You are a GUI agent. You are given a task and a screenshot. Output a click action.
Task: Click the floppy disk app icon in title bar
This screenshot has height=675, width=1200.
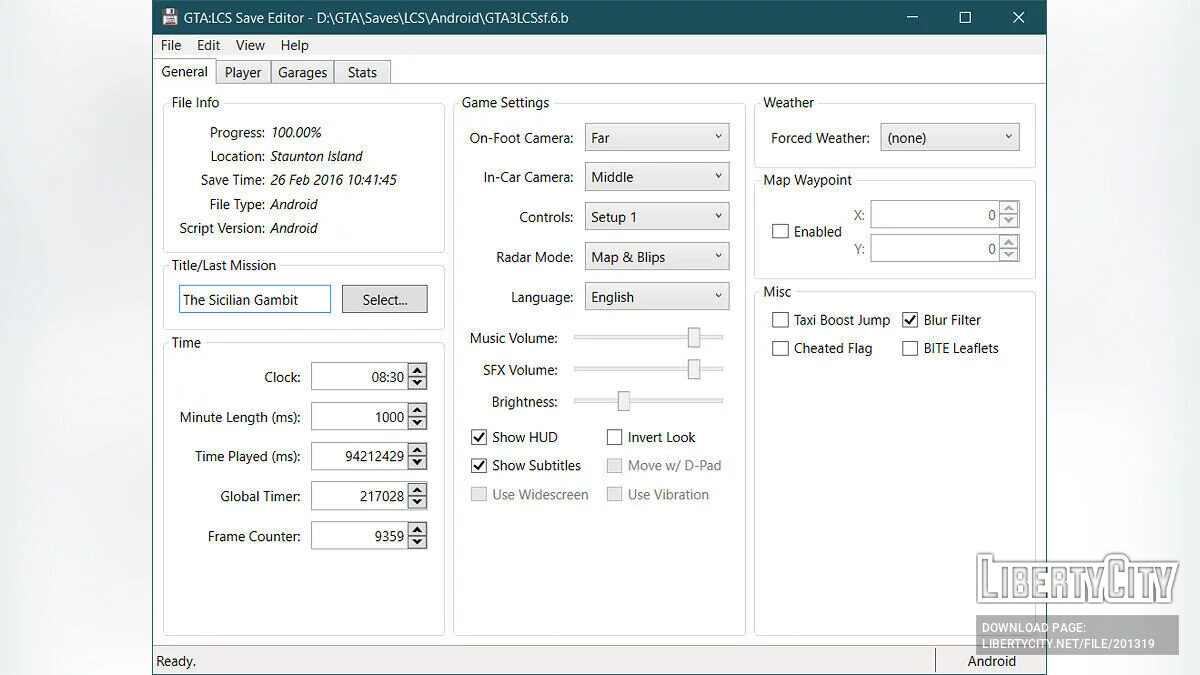[170, 18]
